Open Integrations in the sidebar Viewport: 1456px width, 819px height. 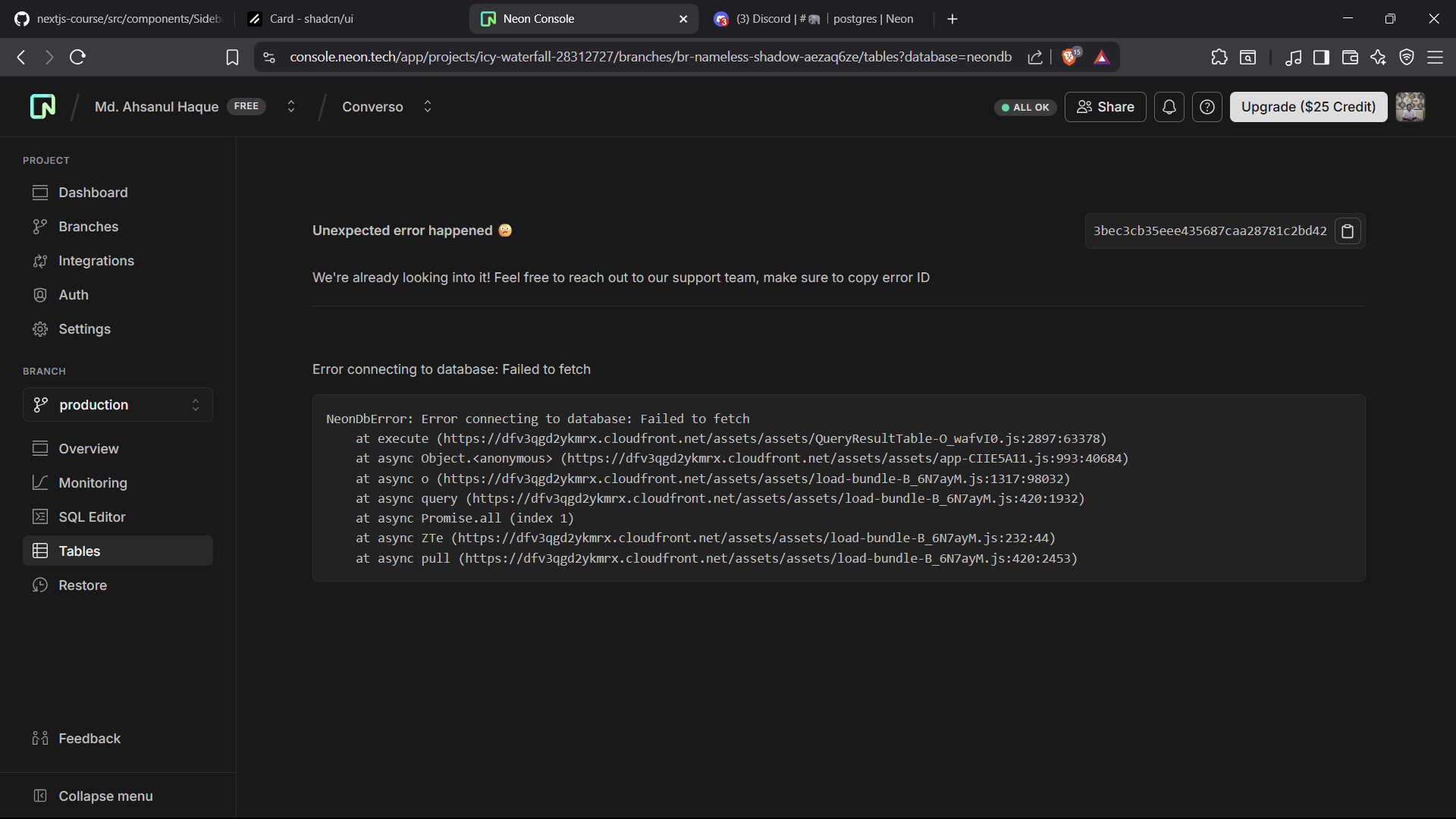point(118,261)
